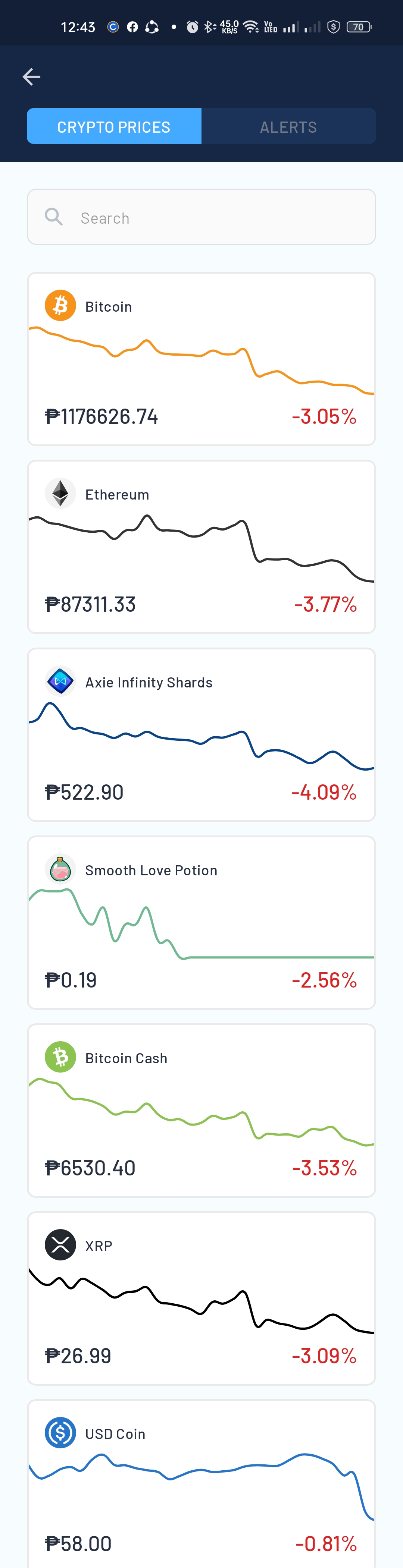
Task: Tap the Axie Infinity Shards logo
Action: [x=60, y=681]
